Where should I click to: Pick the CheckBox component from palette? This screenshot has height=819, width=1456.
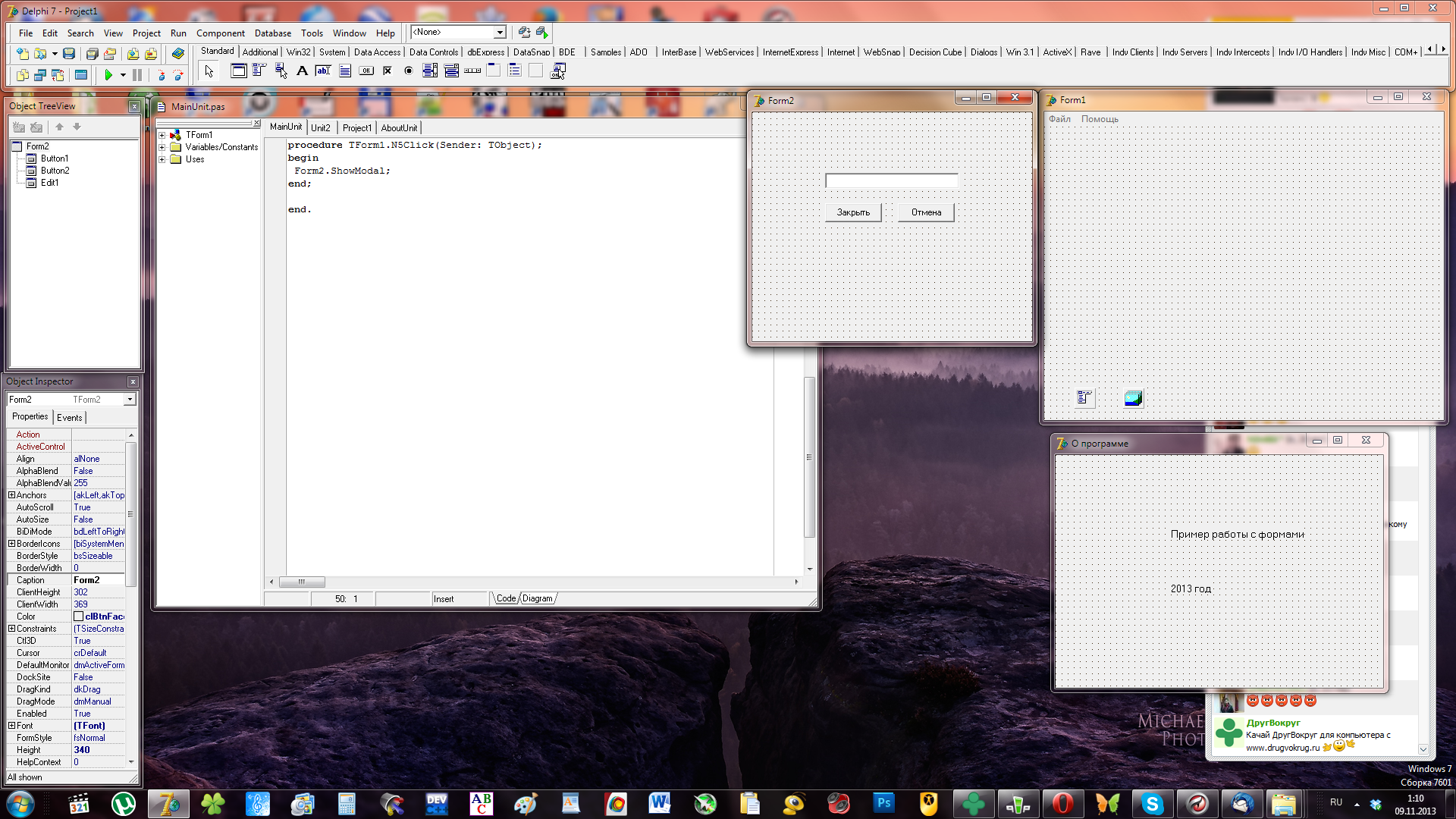[388, 71]
